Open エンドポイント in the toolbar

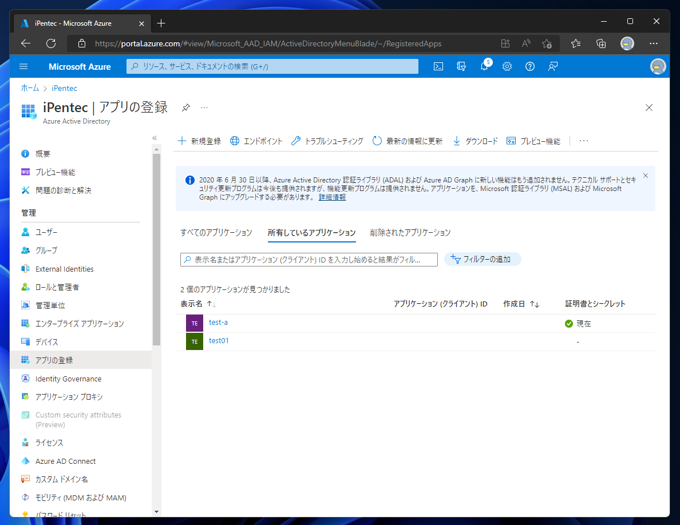tap(256, 141)
